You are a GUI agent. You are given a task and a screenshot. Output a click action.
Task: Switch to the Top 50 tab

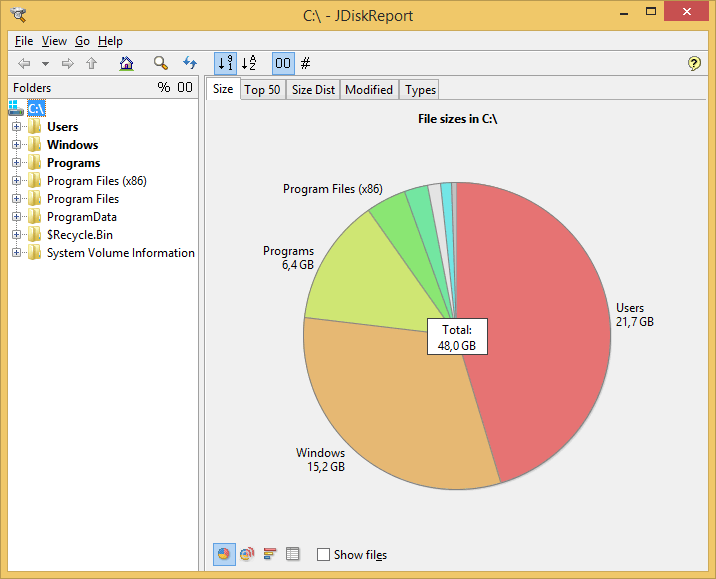(x=262, y=89)
